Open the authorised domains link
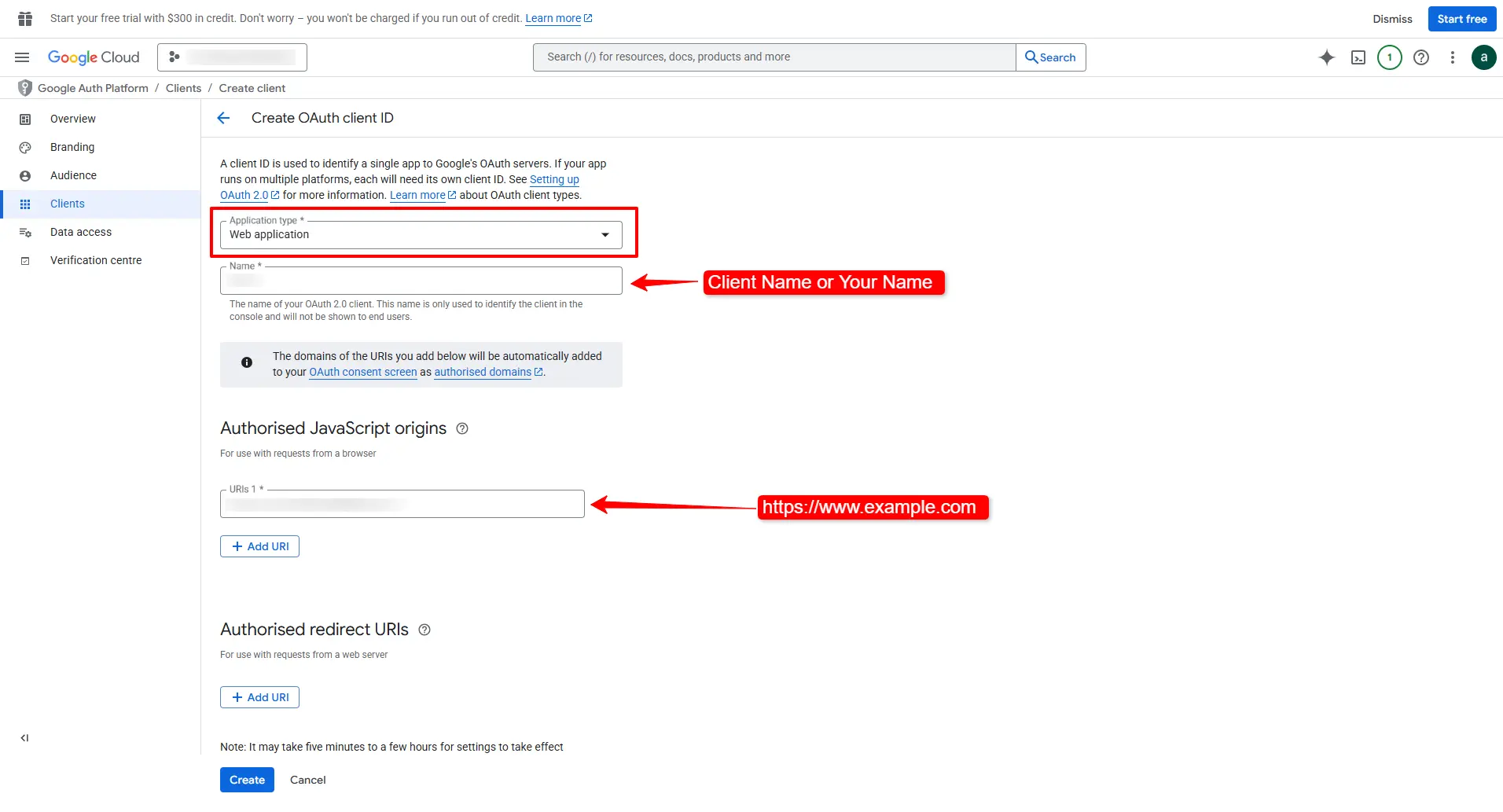This screenshot has height=812, width=1503. coord(488,372)
